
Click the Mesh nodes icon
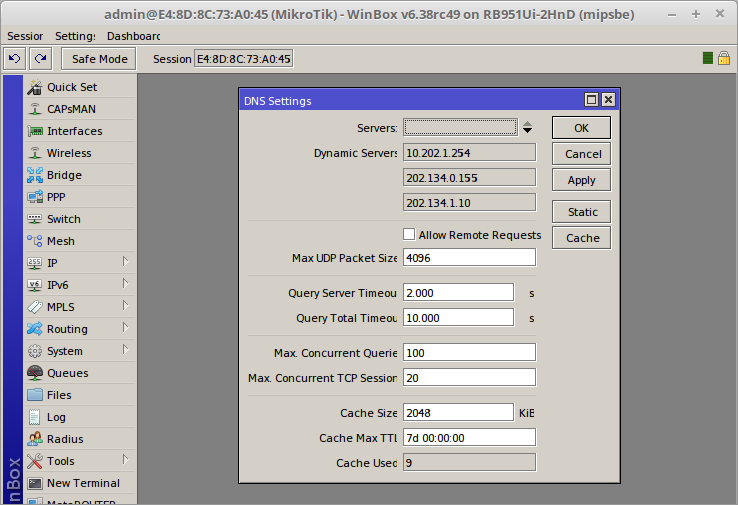click(35, 241)
